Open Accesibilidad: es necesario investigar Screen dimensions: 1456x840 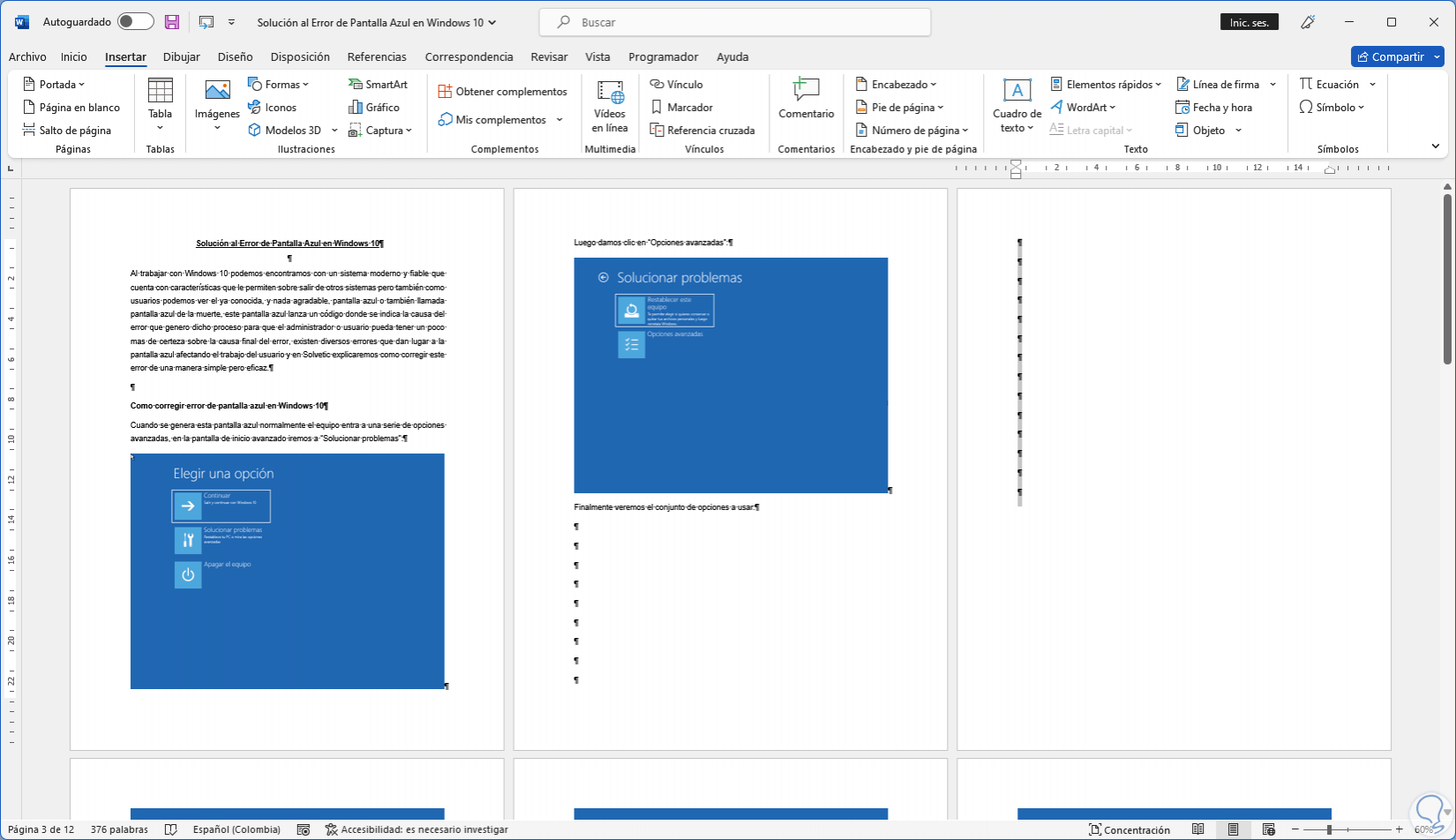point(417,829)
